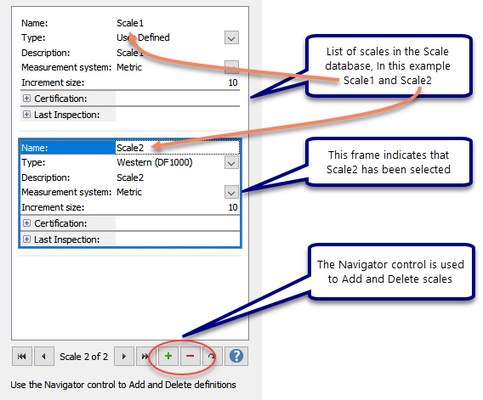Delete selected scale with red minus

(190, 356)
